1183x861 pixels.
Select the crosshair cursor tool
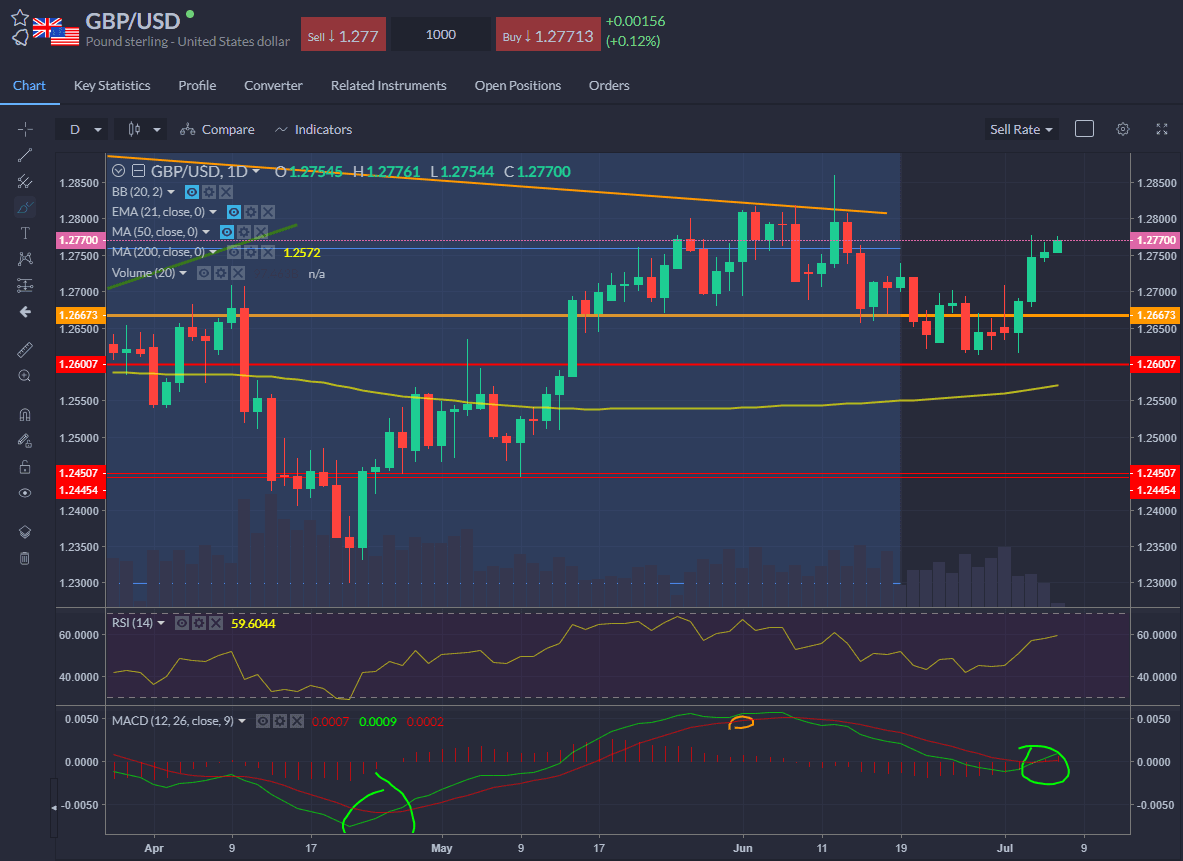[x=25, y=129]
